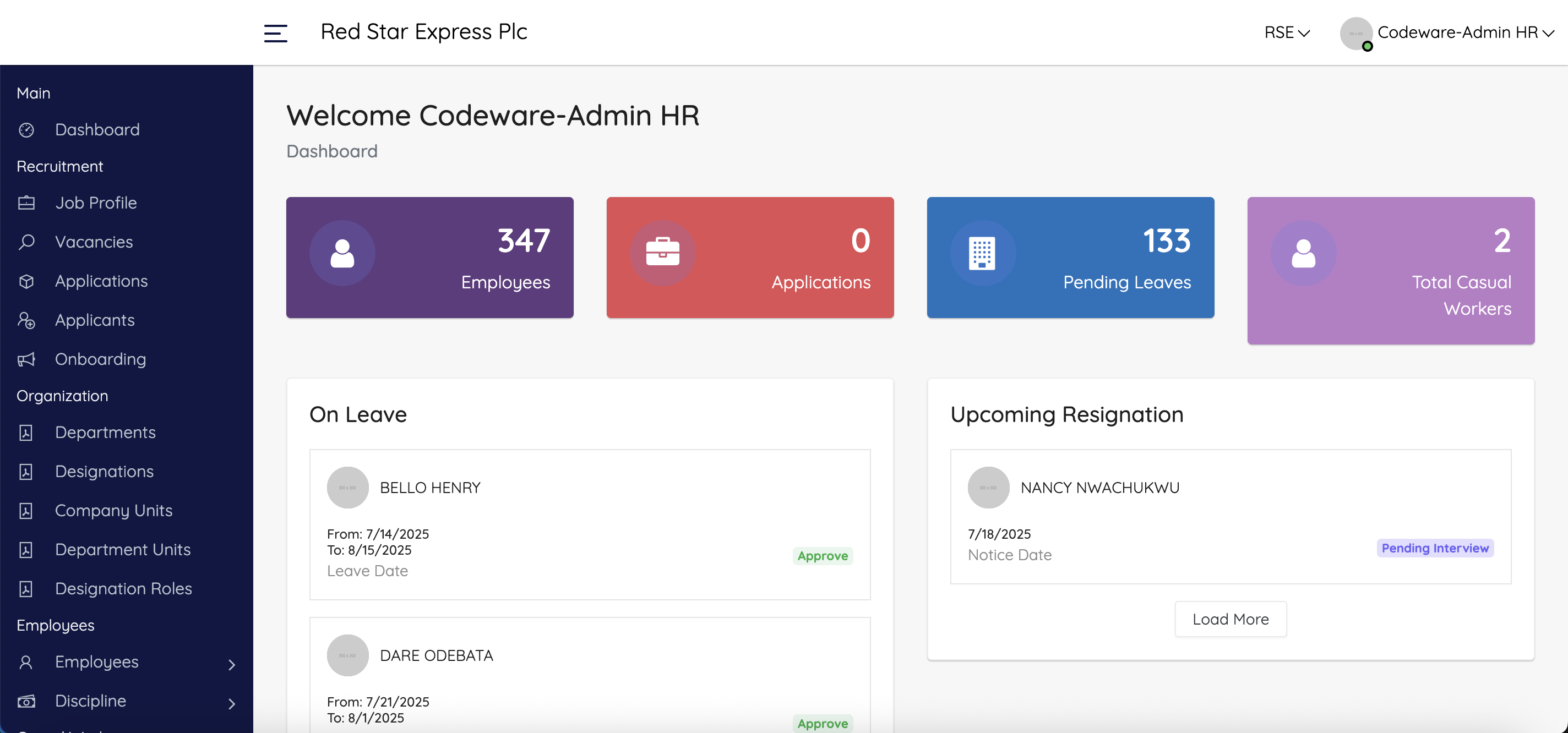Click the building icon on Pending Leaves card
The image size is (1568, 733).
[982, 253]
